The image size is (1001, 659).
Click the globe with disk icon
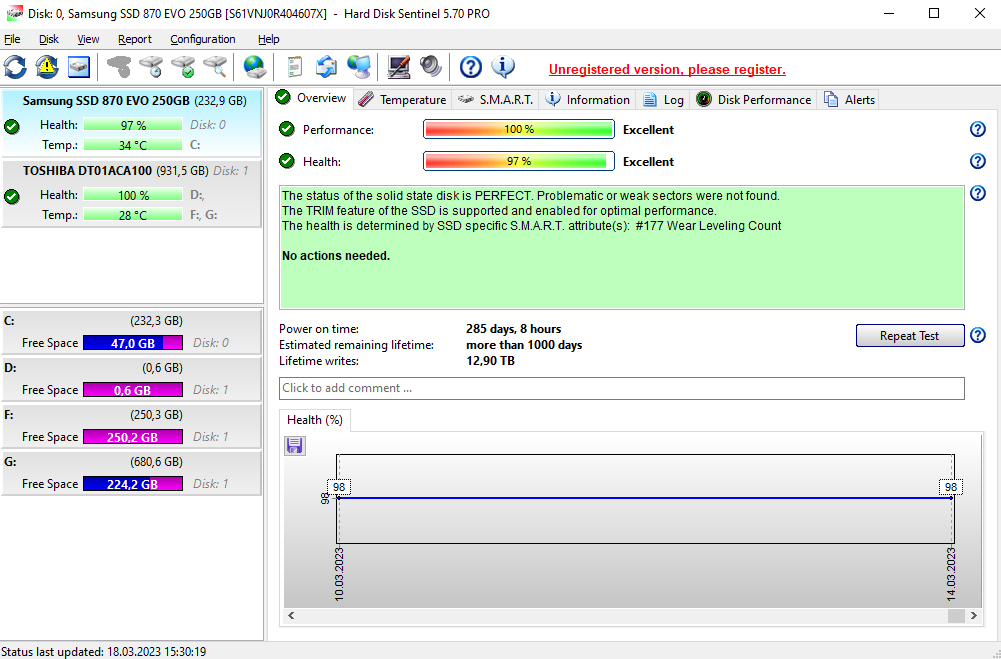255,66
